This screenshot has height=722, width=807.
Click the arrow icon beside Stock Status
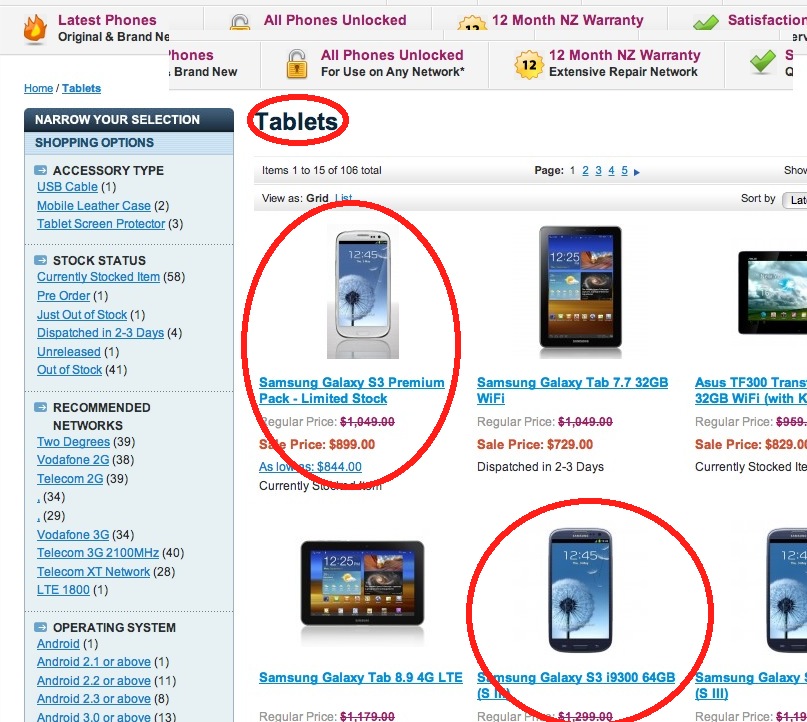41,260
